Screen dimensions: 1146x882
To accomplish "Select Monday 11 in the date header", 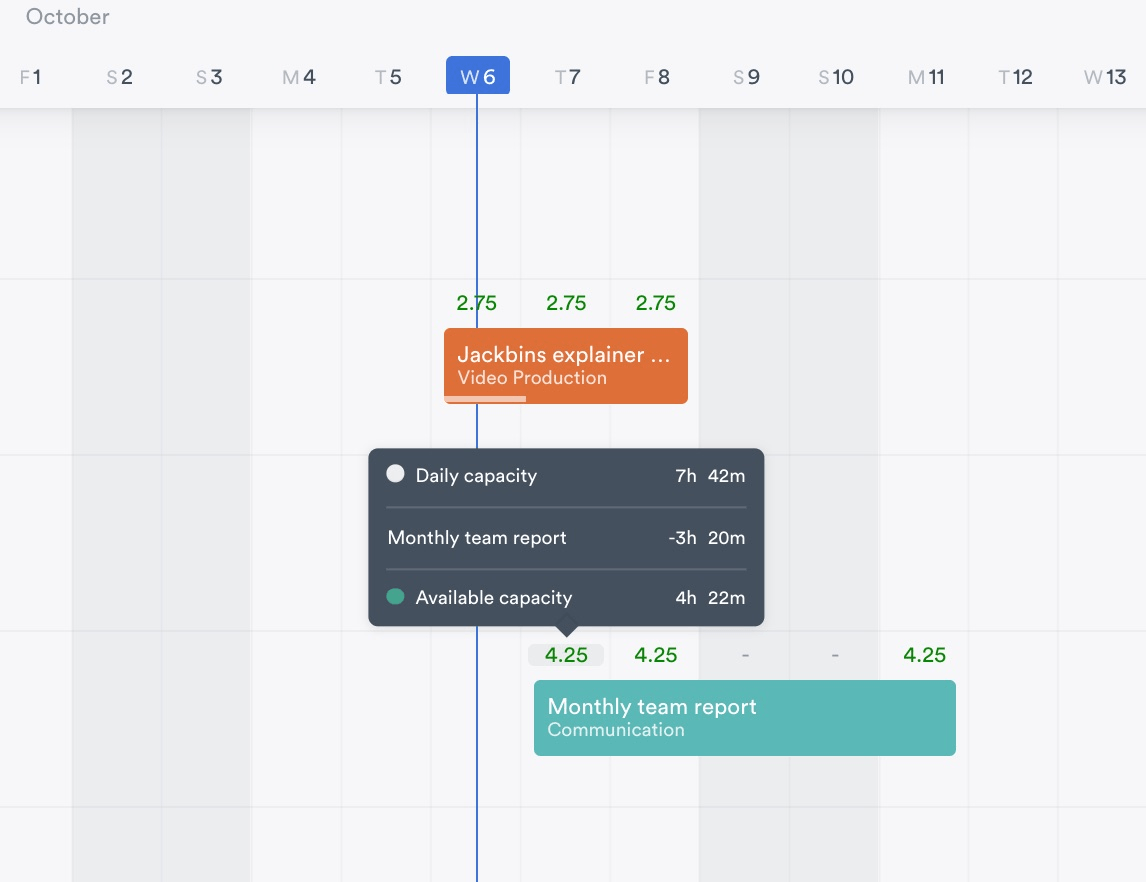I will 925,77.
